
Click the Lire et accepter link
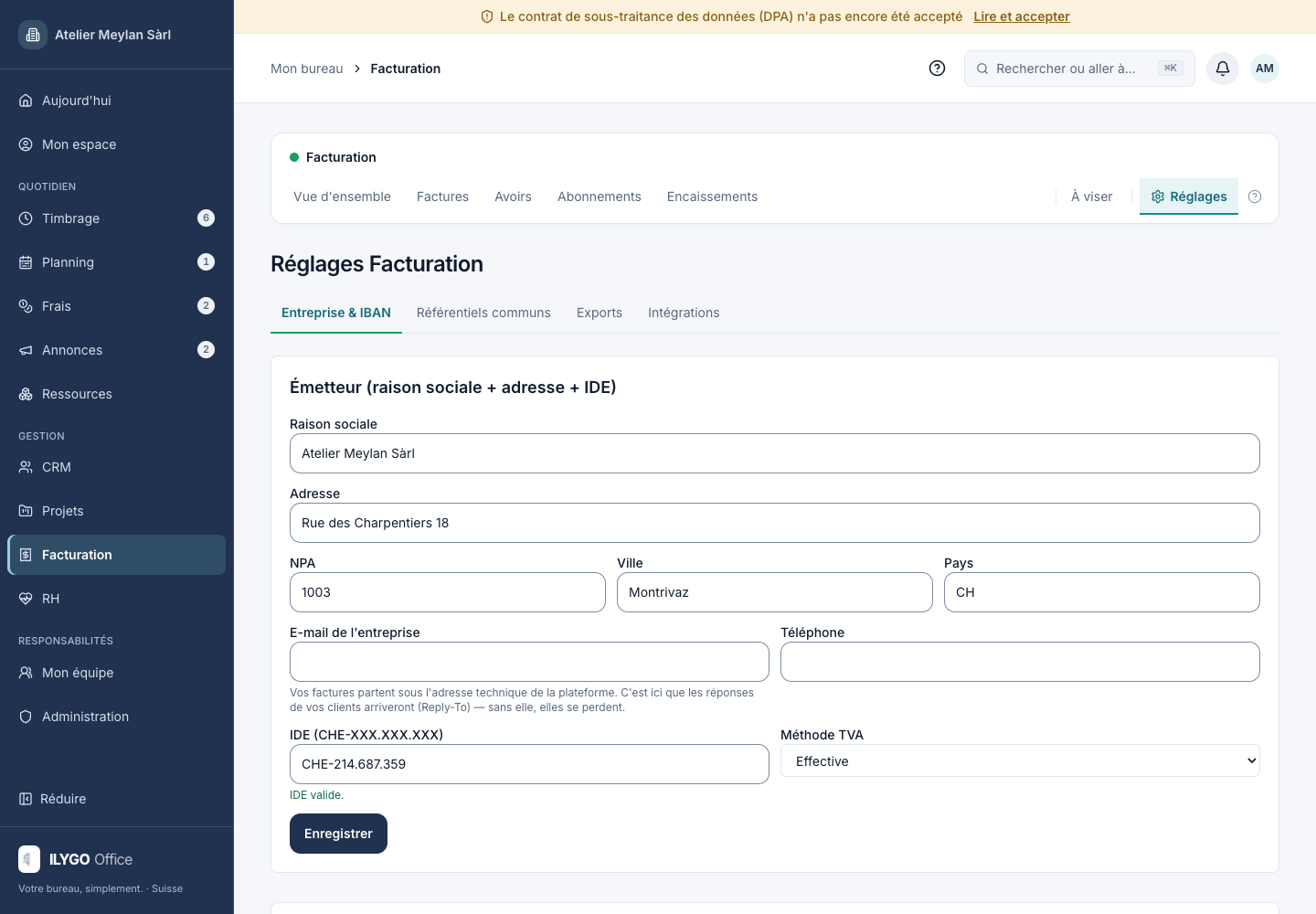pos(1022,16)
